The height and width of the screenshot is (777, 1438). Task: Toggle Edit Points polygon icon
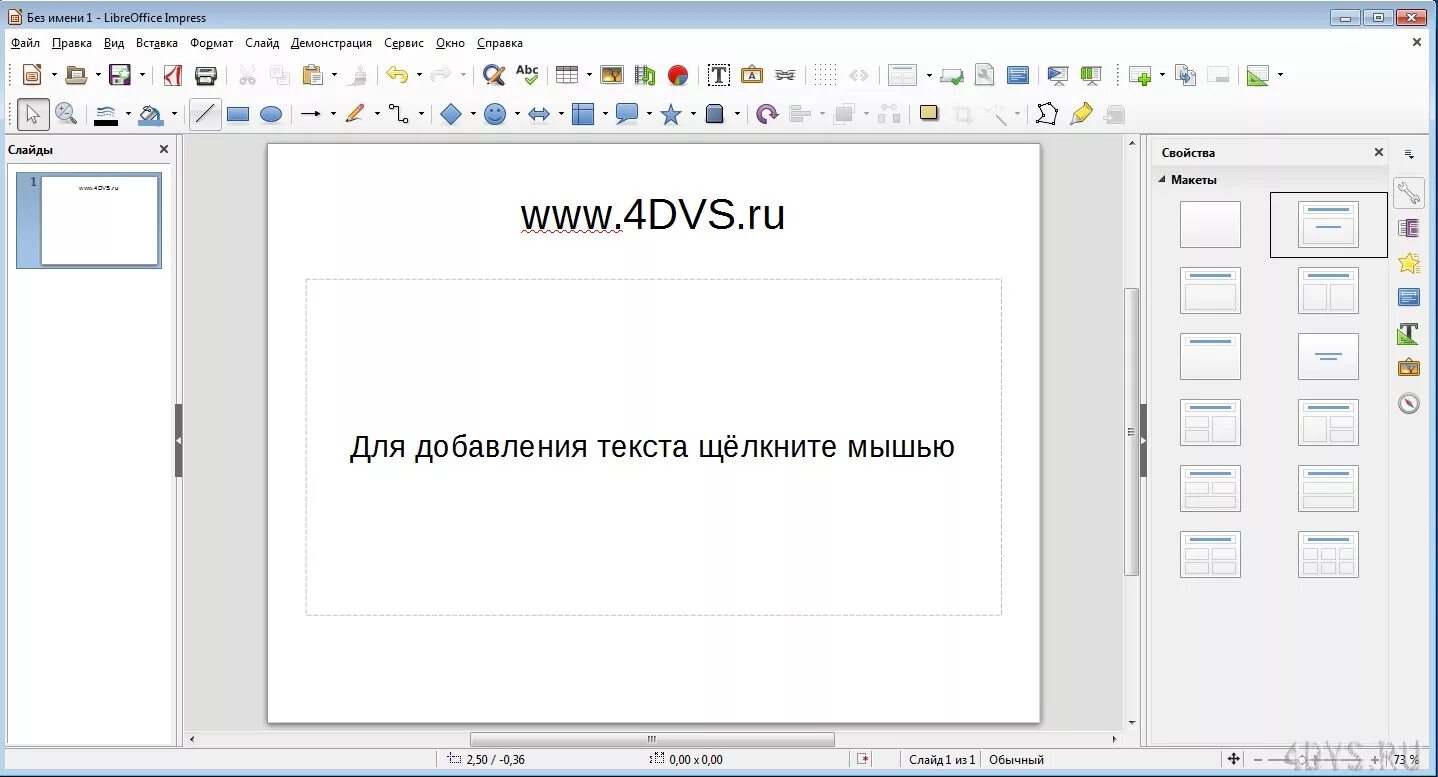(1046, 114)
